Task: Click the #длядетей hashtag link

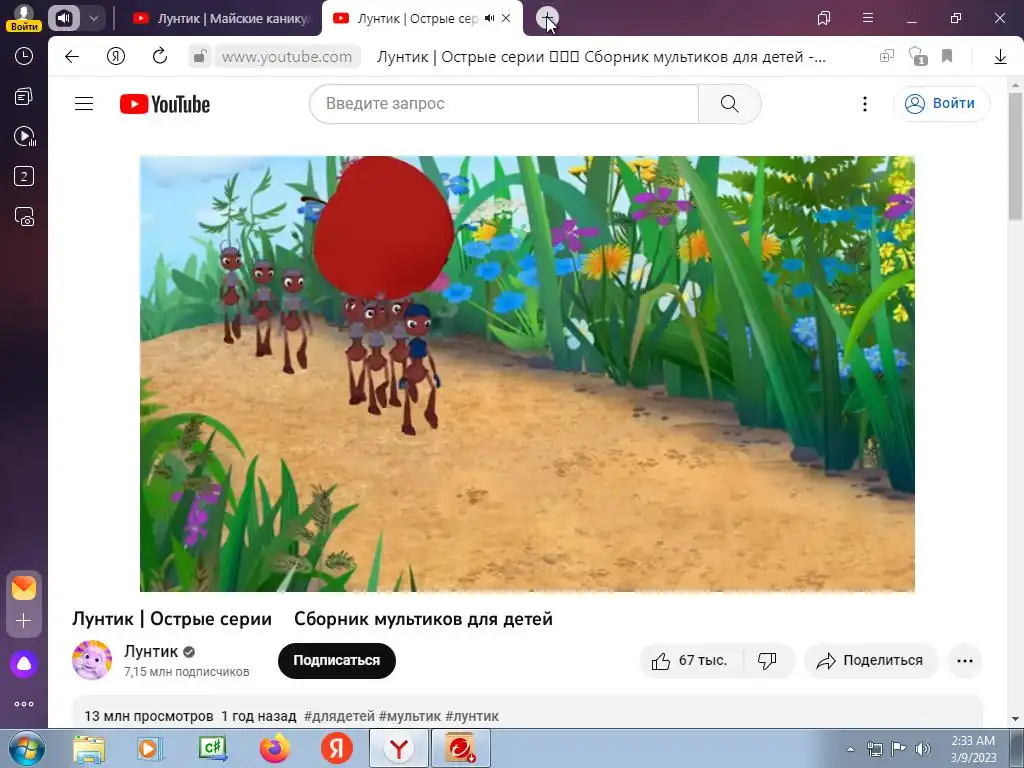Action: tap(339, 716)
